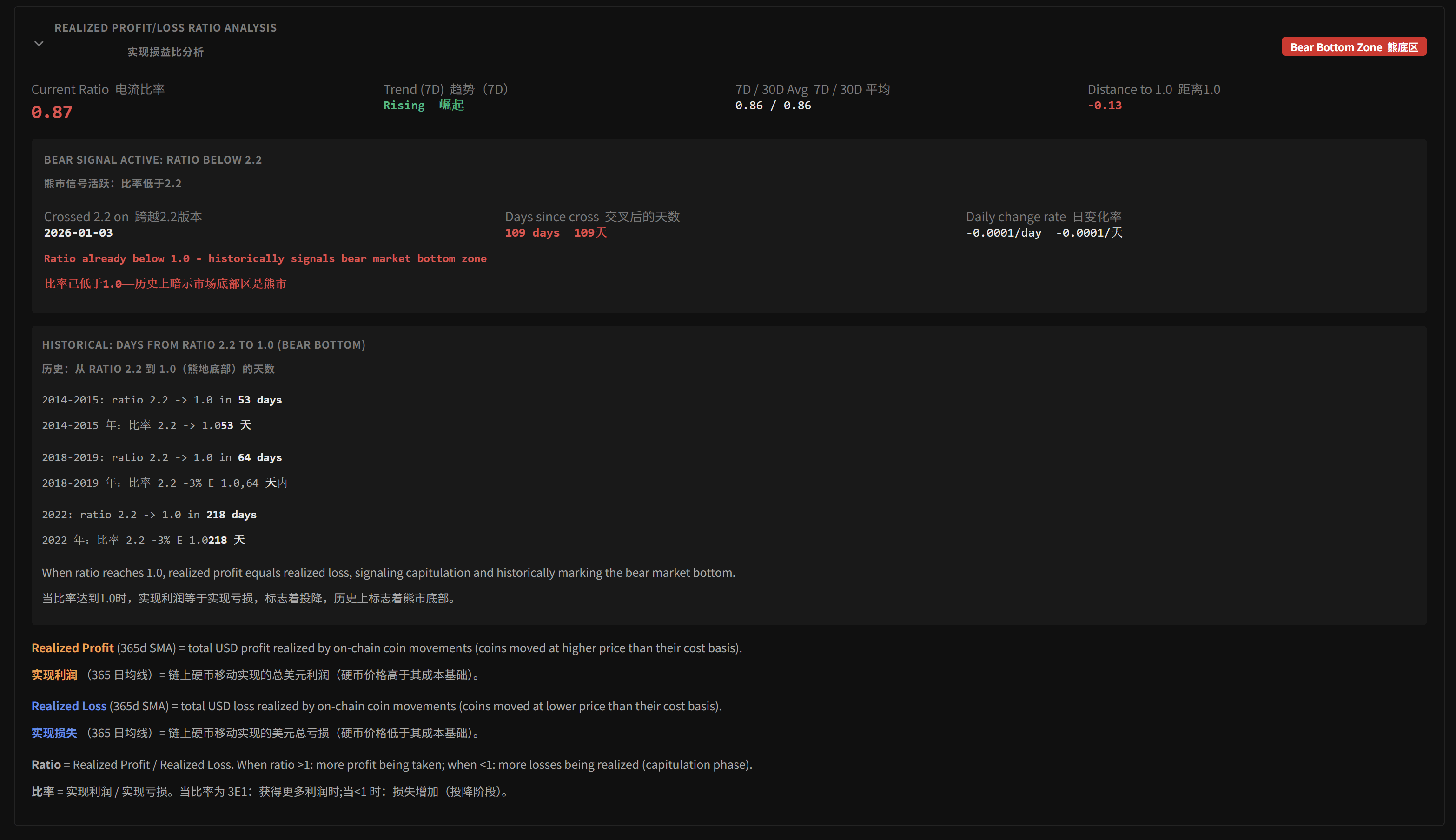Click the blue "Realized Loss" term

coord(69,706)
